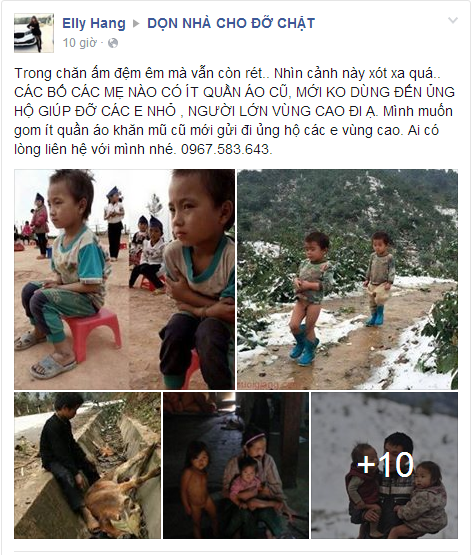476x555 pixels.
Task: Click the capitalized donation appeal text
Action: (234, 102)
